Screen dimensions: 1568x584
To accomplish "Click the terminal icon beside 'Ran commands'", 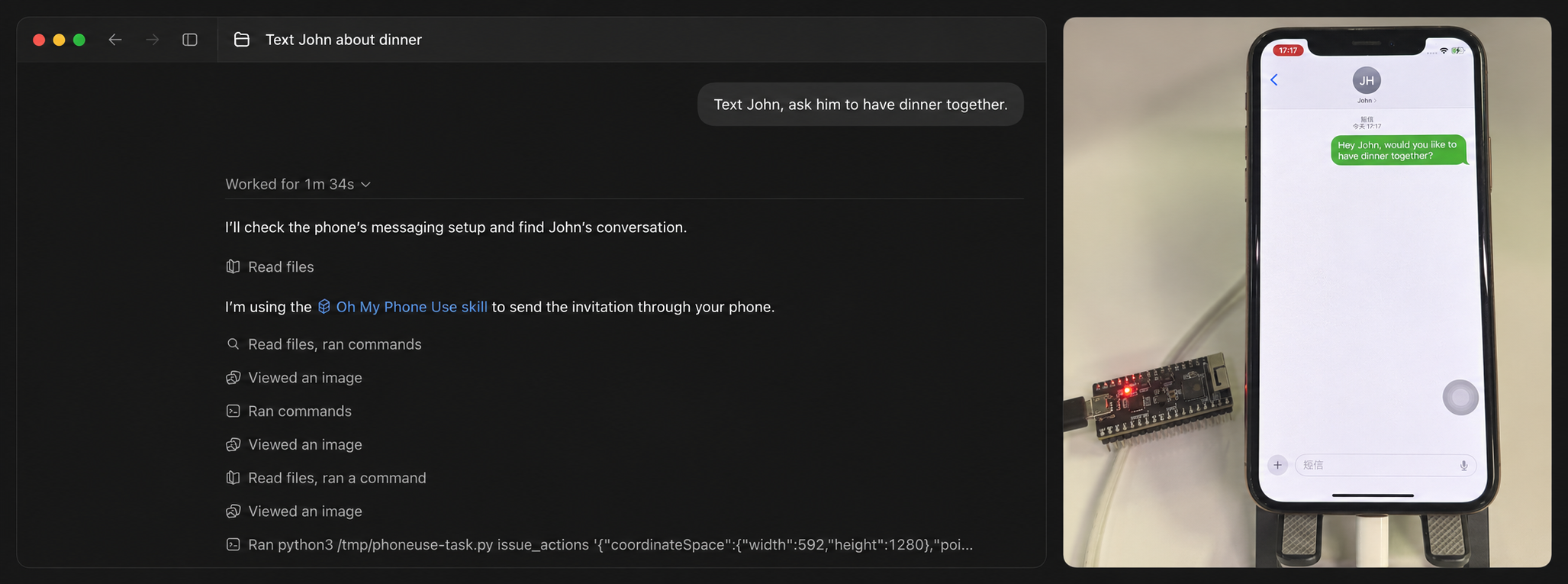I will 233,411.
